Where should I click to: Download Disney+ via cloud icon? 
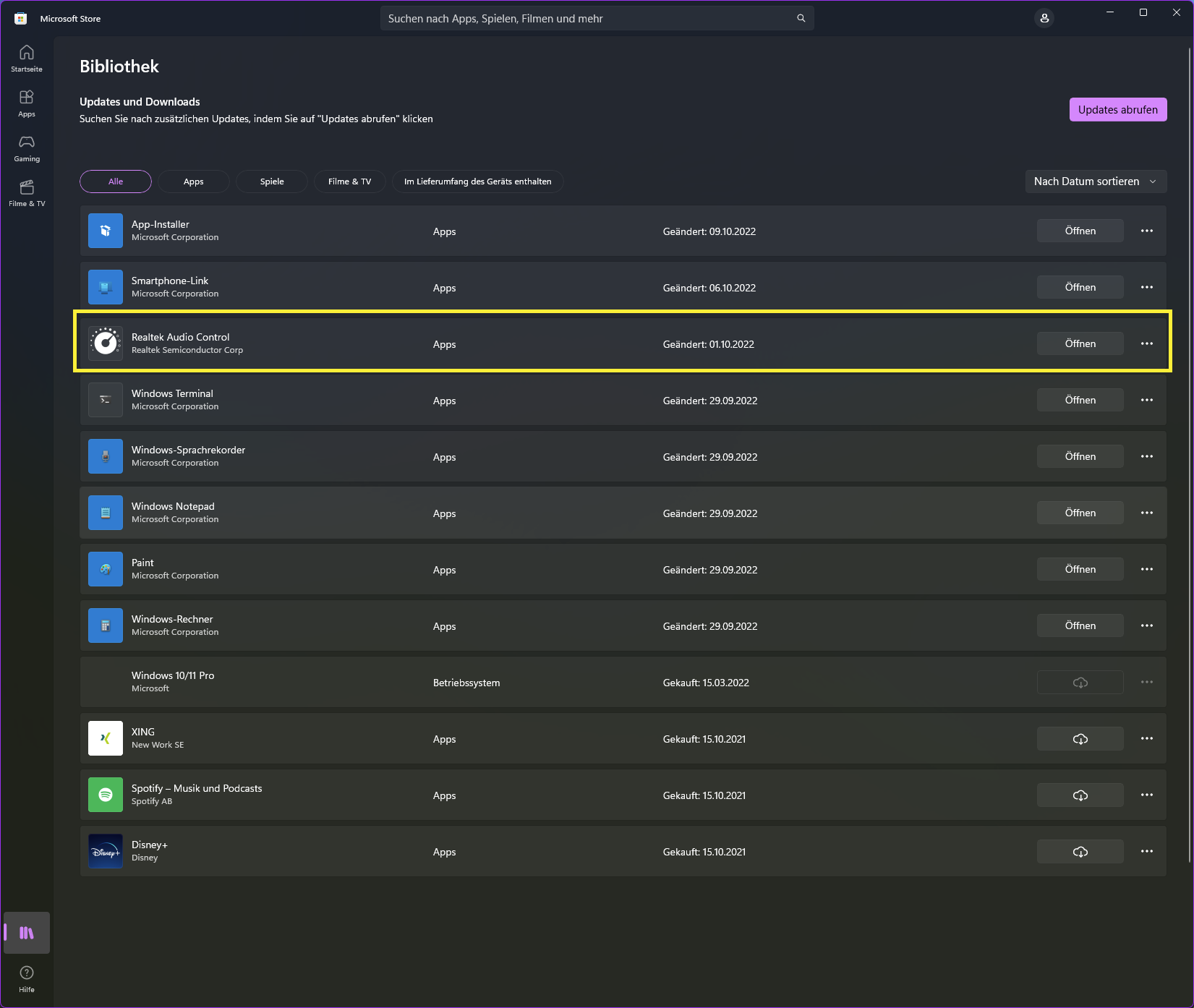[x=1080, y=851]
